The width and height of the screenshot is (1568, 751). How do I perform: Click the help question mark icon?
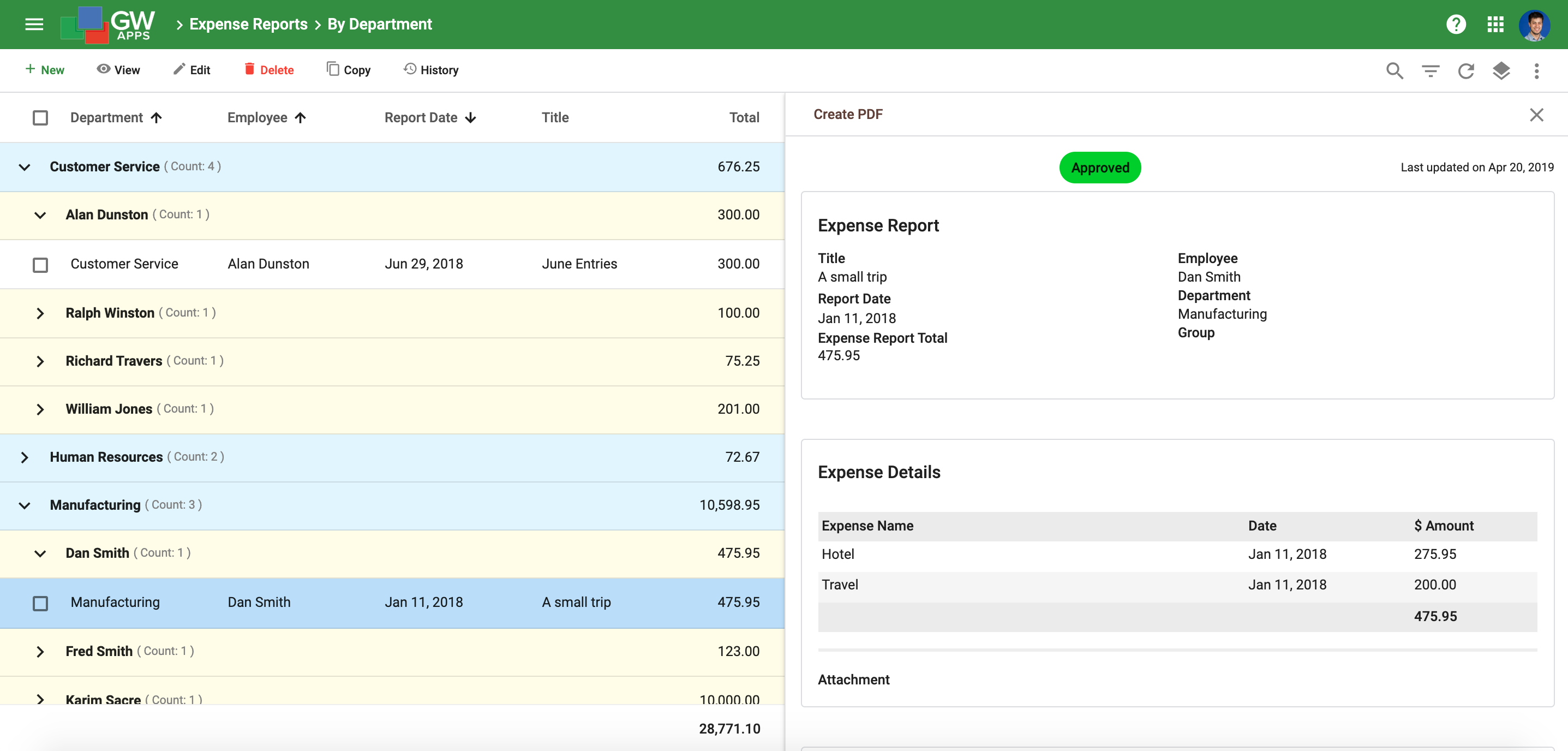point(1456,25)
